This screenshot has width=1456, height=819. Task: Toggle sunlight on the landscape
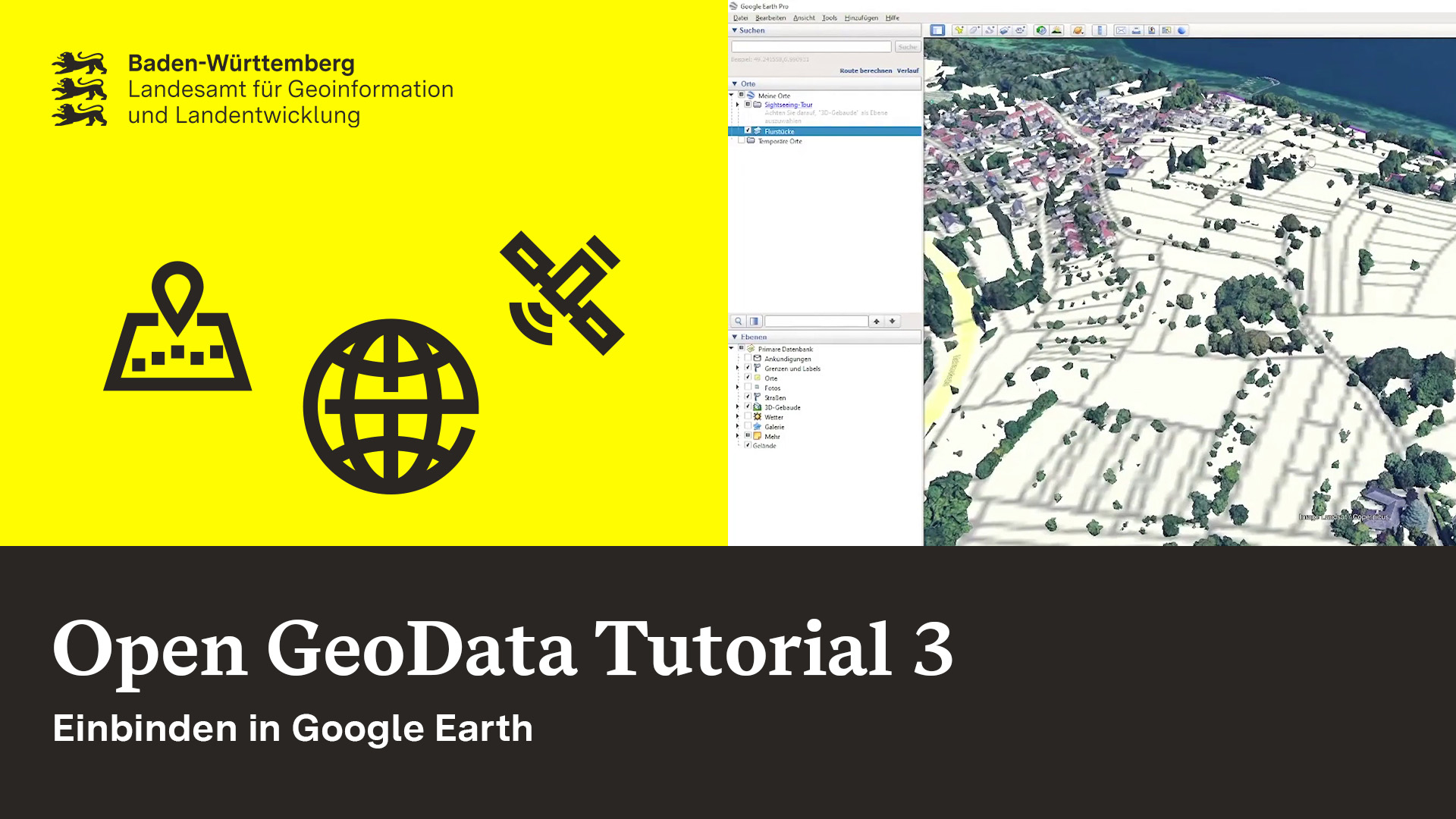[x=1058, y=30]
